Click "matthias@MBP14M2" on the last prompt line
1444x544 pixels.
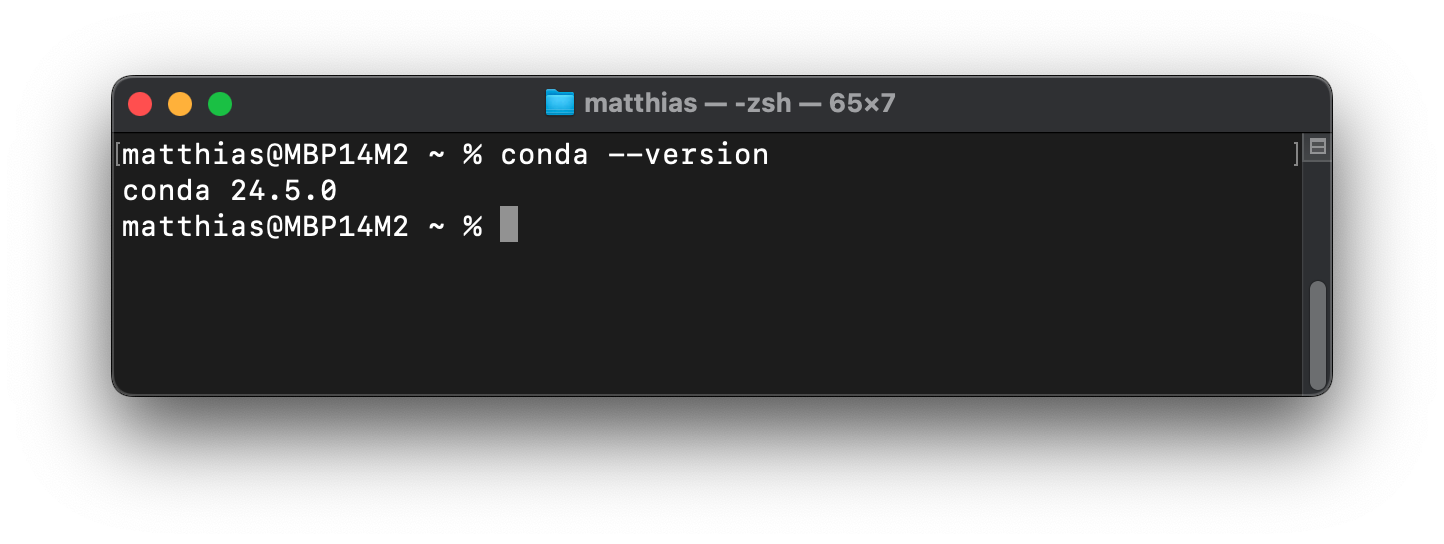pyautogui.click(x=265, y=226)
